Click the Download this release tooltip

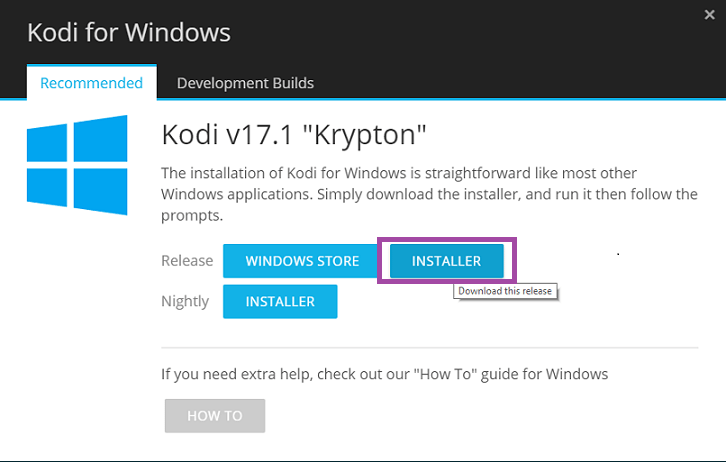click(505, 291)
